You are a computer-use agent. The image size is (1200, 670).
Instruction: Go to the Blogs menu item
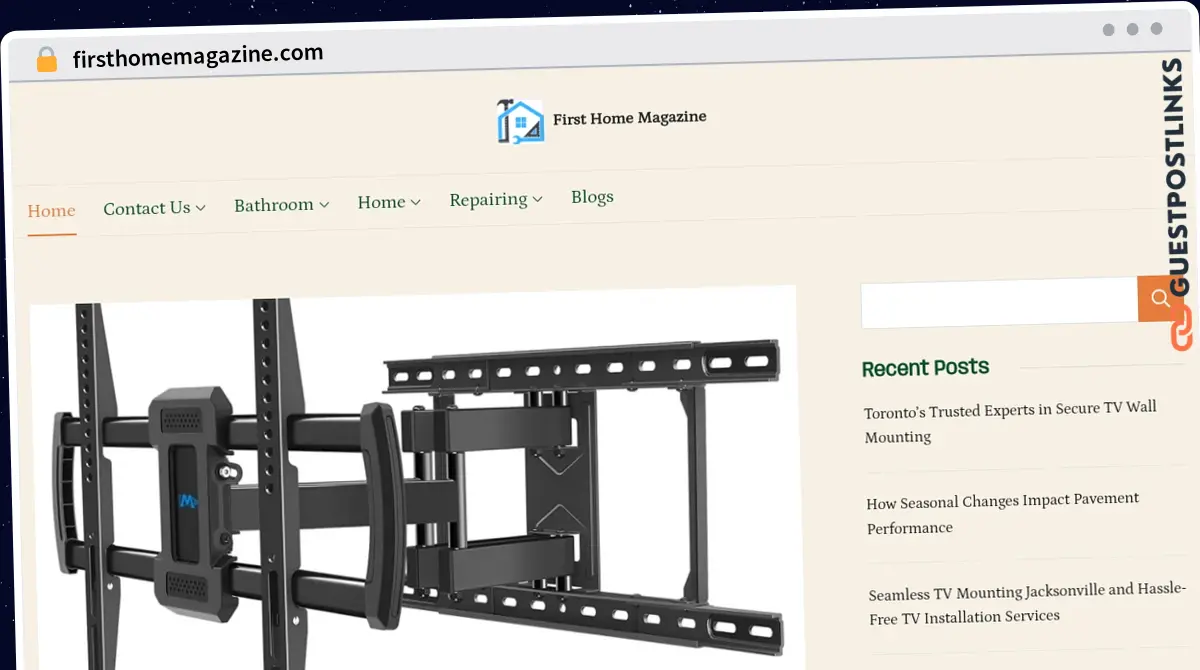tap(592, 197)
